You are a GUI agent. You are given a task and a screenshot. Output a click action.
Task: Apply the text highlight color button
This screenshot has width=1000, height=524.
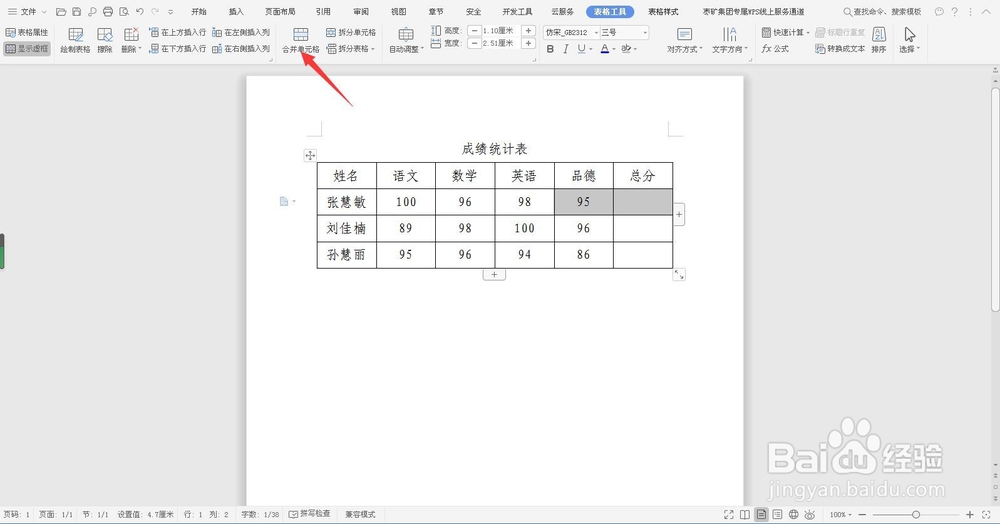pos(626,48)
